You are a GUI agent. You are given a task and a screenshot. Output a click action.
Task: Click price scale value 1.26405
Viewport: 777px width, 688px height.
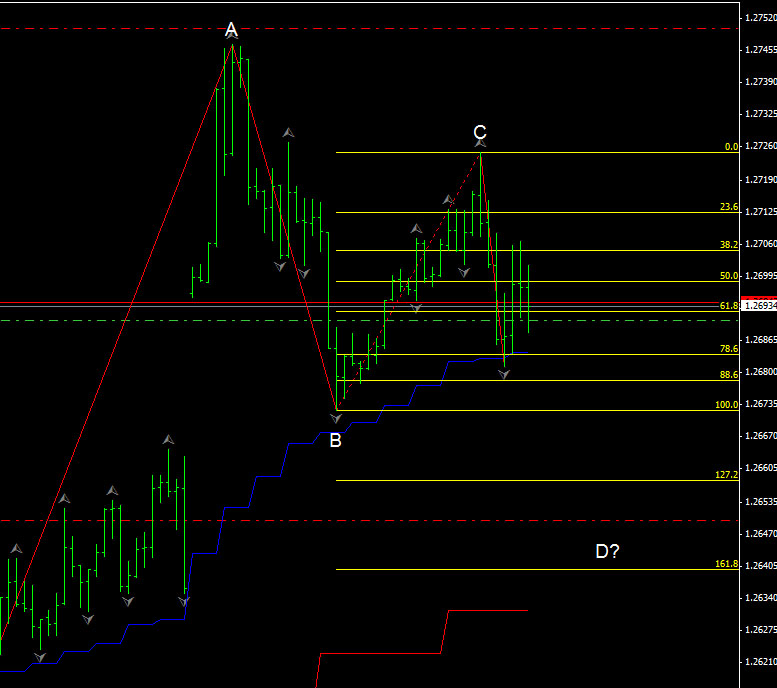761,566
